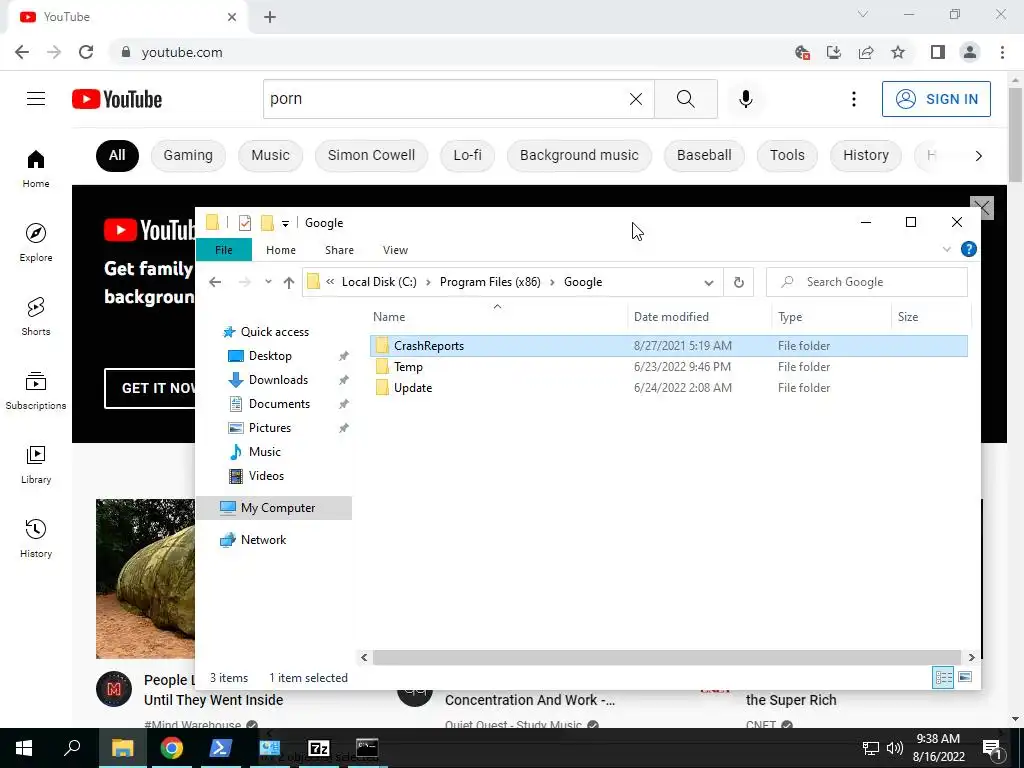Click the Search Google field in Explorer
1024x768 pixels.
point(867,282)
